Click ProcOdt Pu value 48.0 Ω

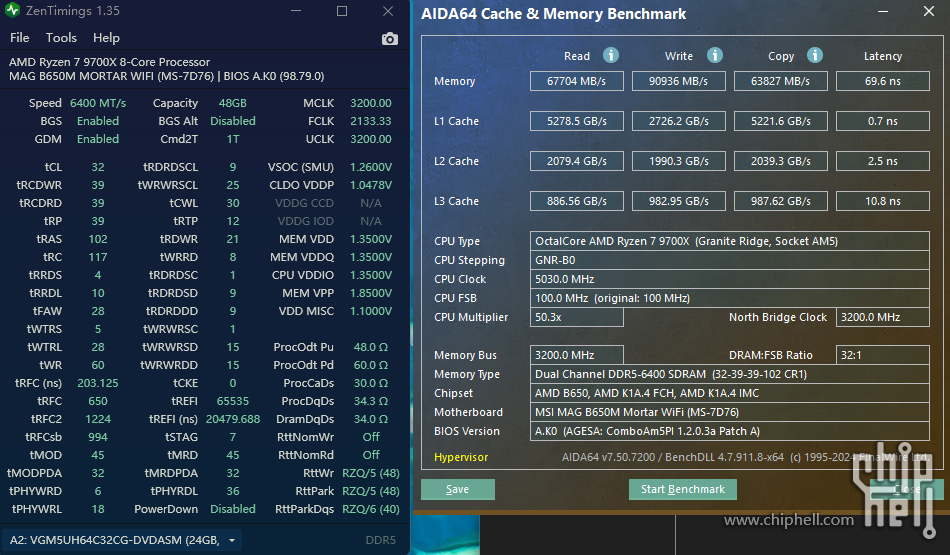(x=371, y=347)
